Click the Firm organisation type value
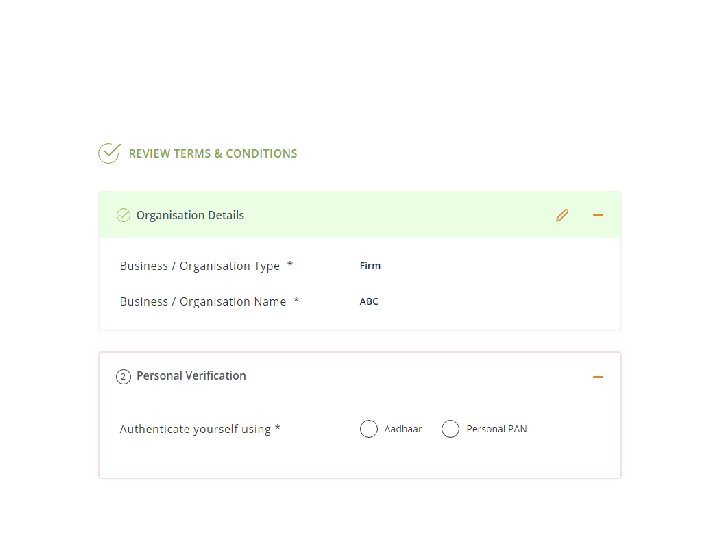 (370, 266)
